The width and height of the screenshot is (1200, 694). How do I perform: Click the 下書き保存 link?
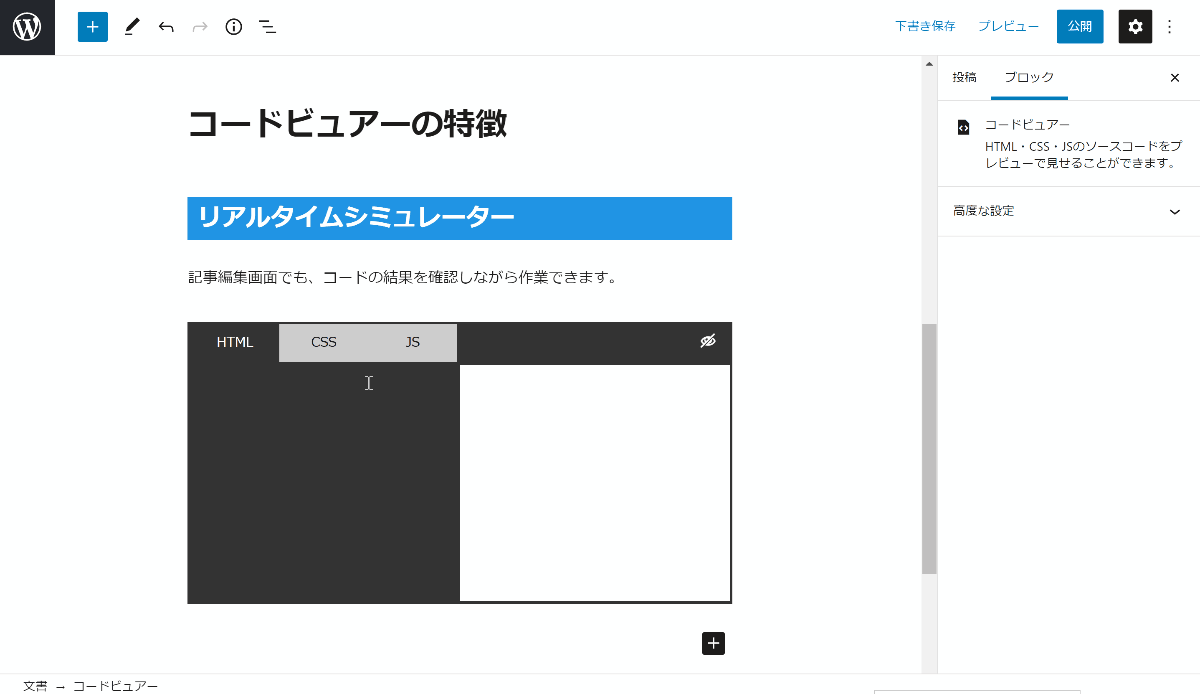pos(925,27)
